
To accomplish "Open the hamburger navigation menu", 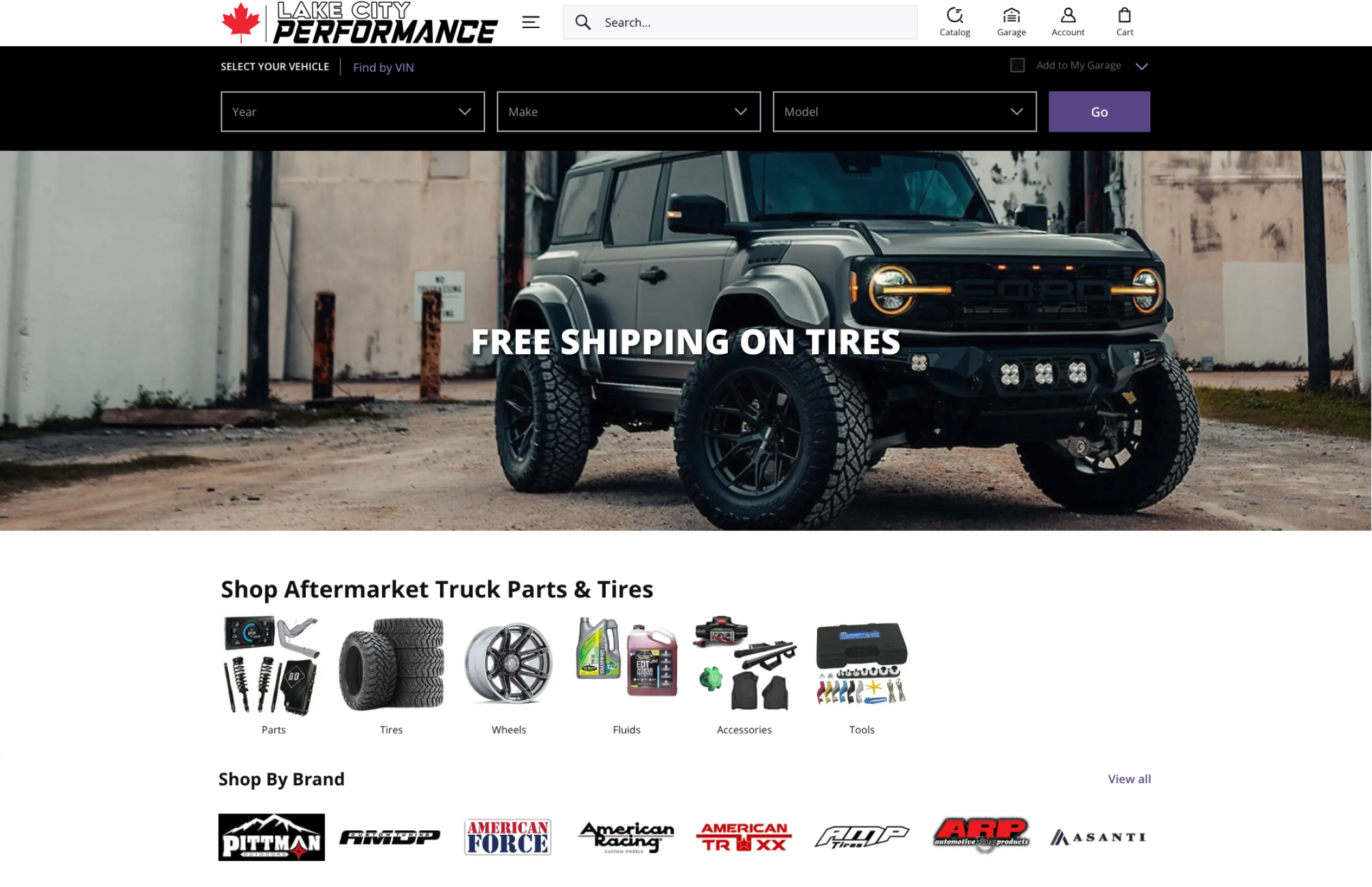I will pyautogui.click(x=531, y=22).
